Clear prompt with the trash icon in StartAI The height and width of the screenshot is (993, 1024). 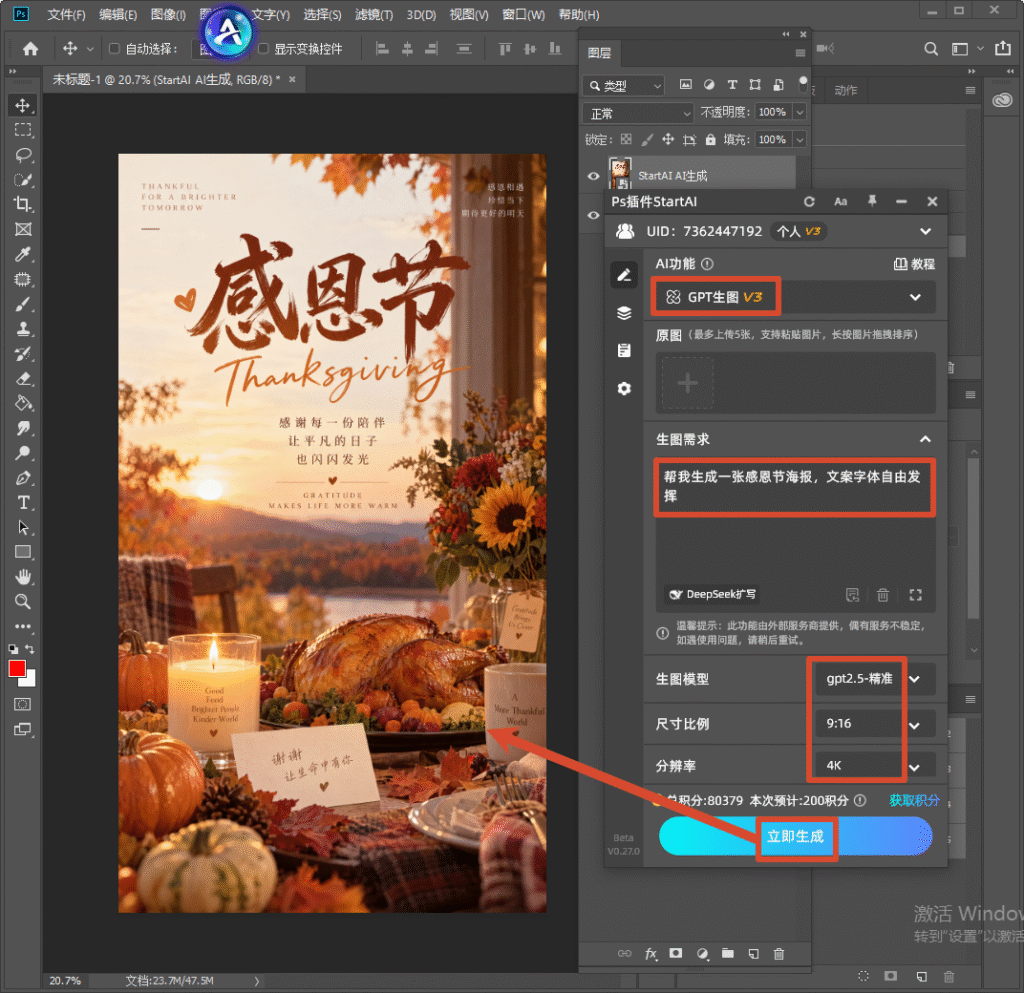pos(883,595)
